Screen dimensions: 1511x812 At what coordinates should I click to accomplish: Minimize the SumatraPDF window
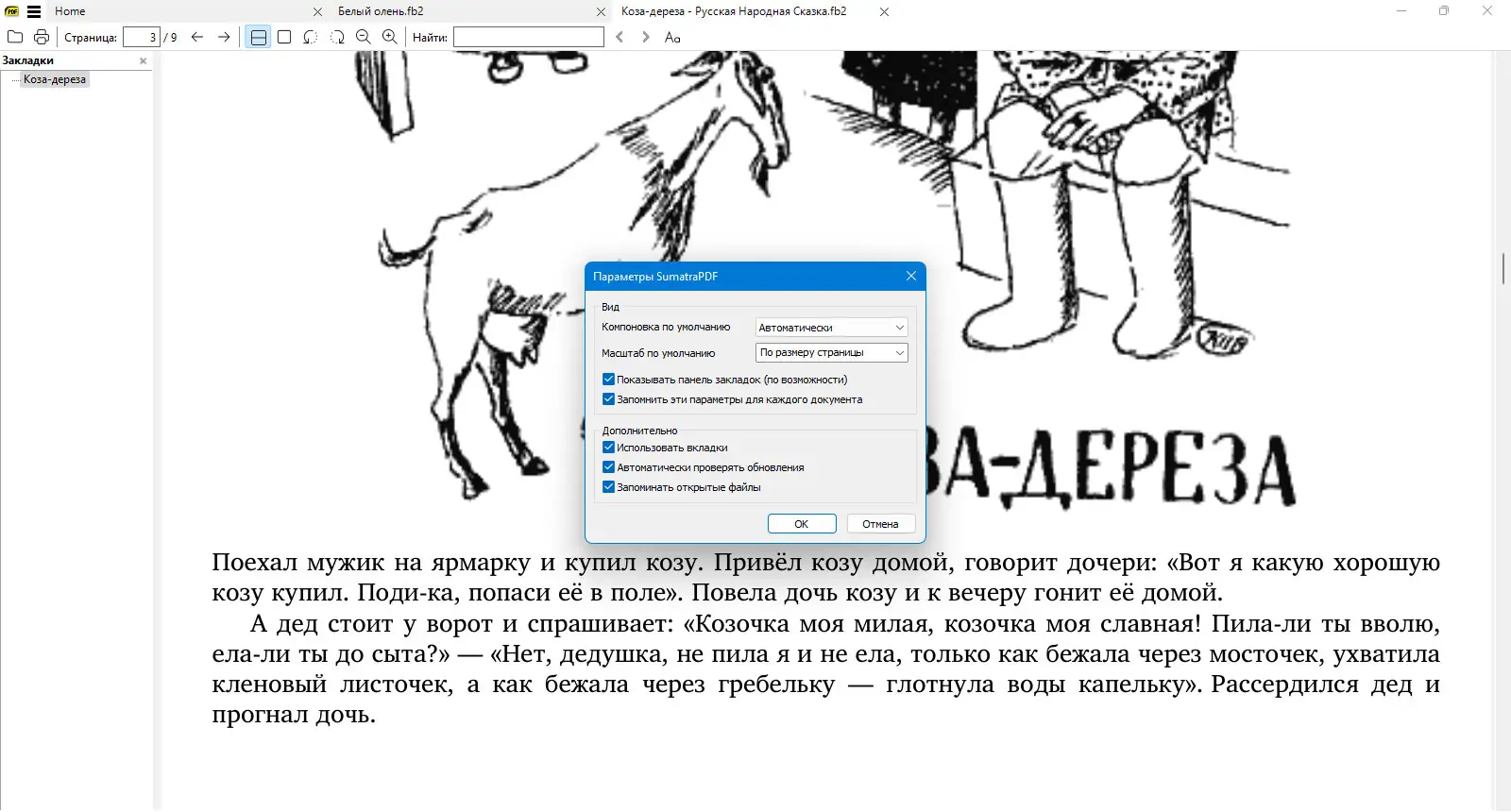pos(1401,11)
